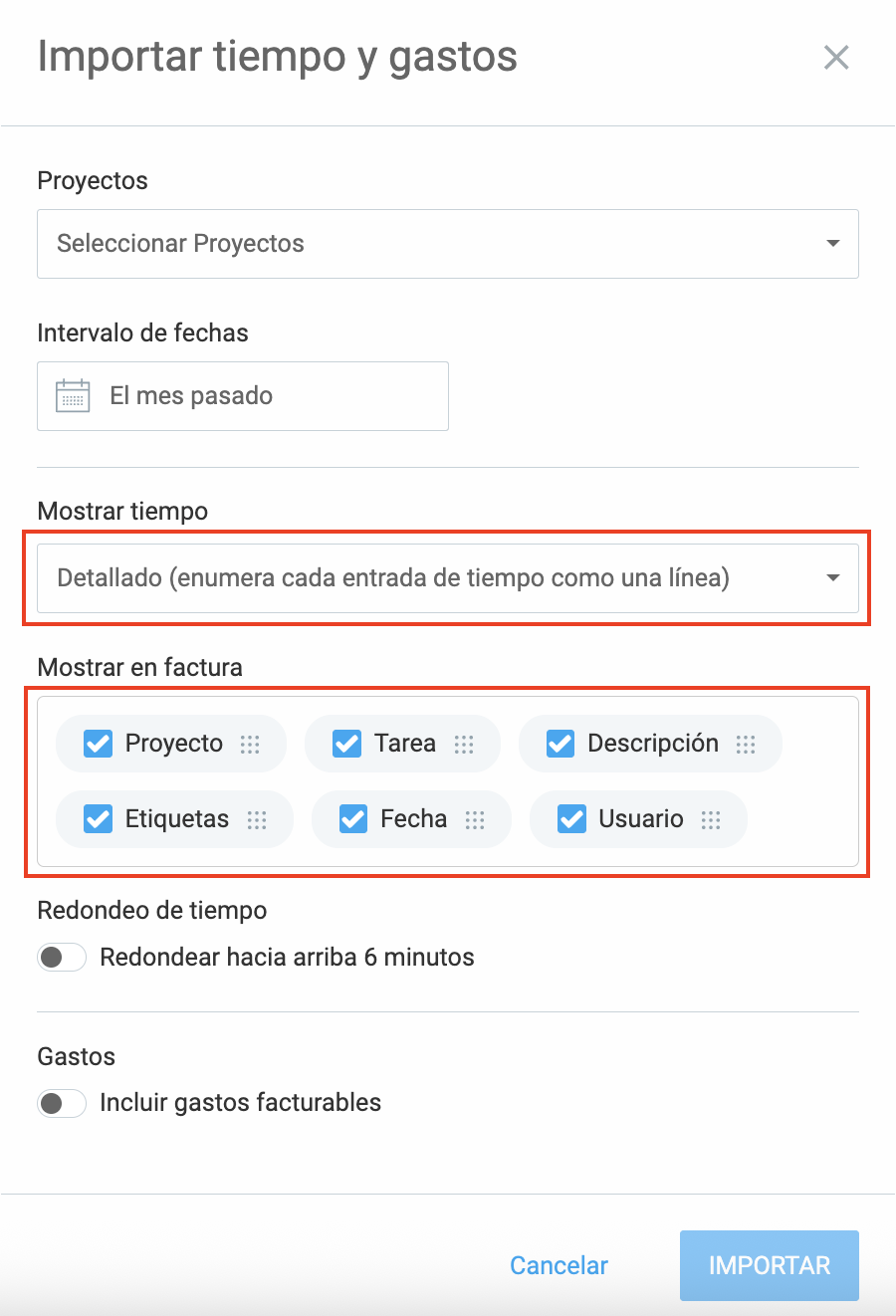Screen dimensions: 896x1316
Task: Click the drag handle next to Fecha
Action: pos(475,819)
